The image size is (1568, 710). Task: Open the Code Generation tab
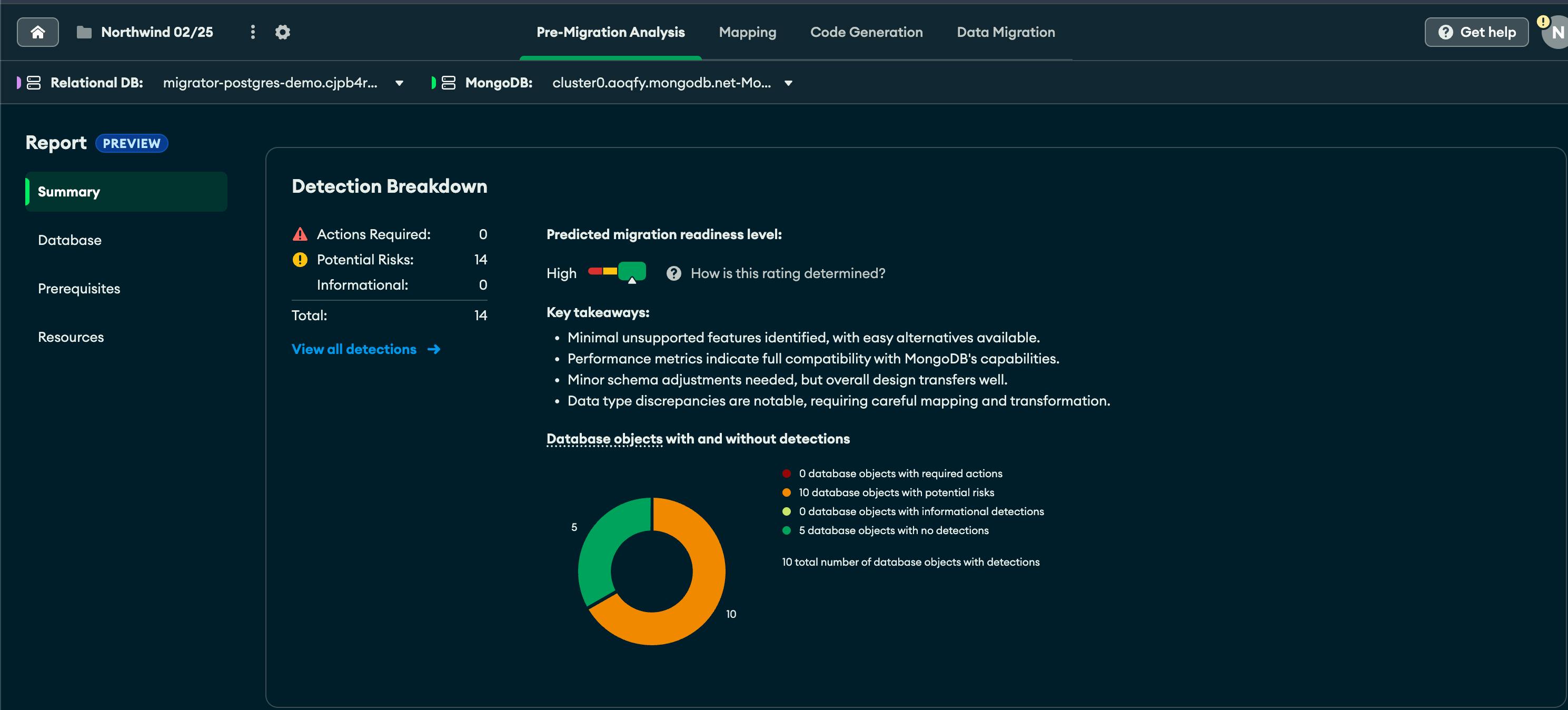pyautogui.click(x=866, y=32)
